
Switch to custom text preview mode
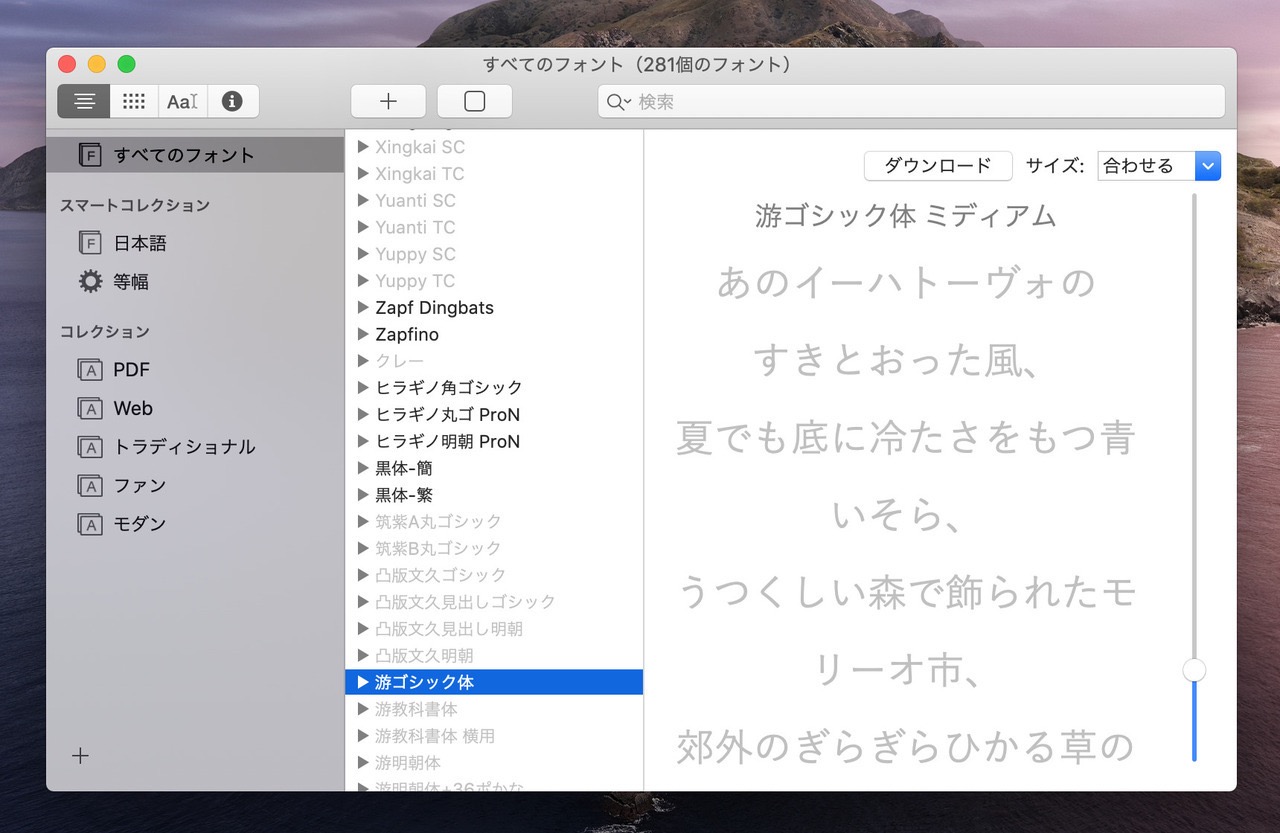[x=182, y=101]
